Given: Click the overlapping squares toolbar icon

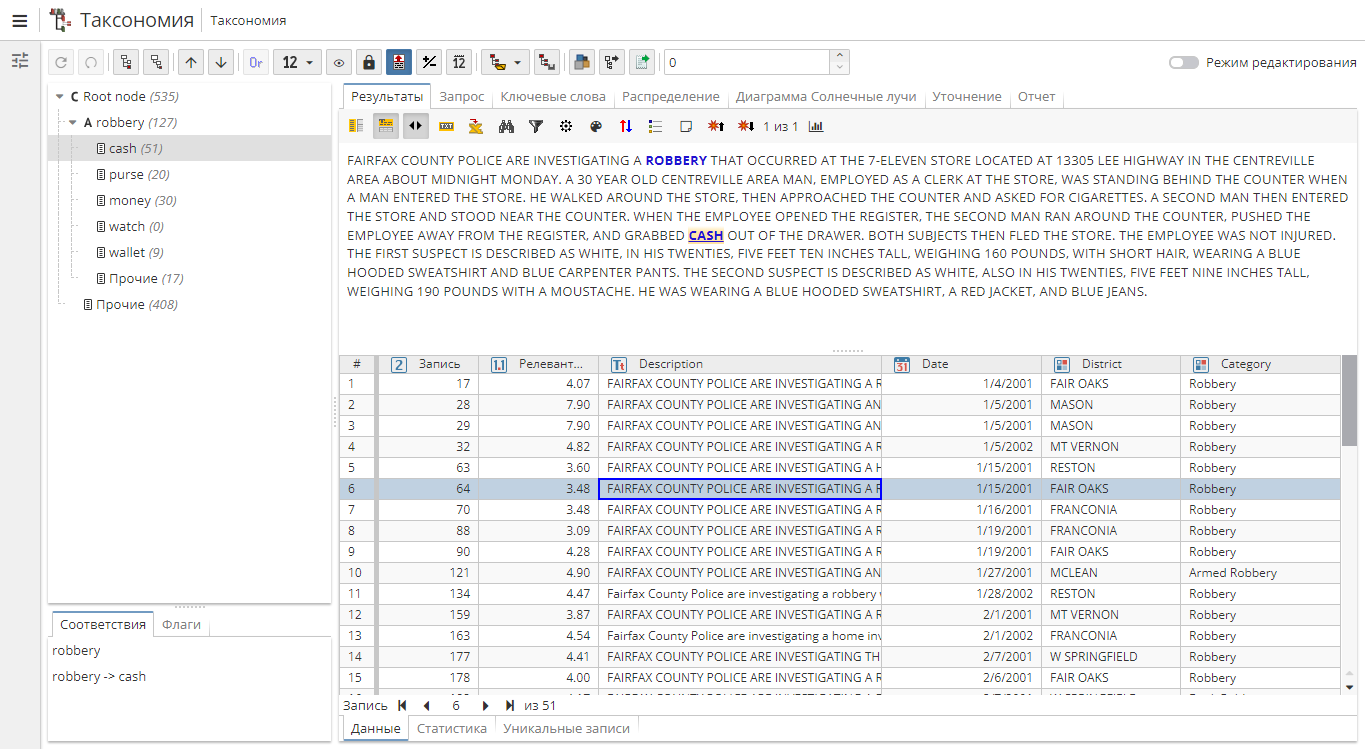Looking at the screenshot, I should [x=581, y=63].
